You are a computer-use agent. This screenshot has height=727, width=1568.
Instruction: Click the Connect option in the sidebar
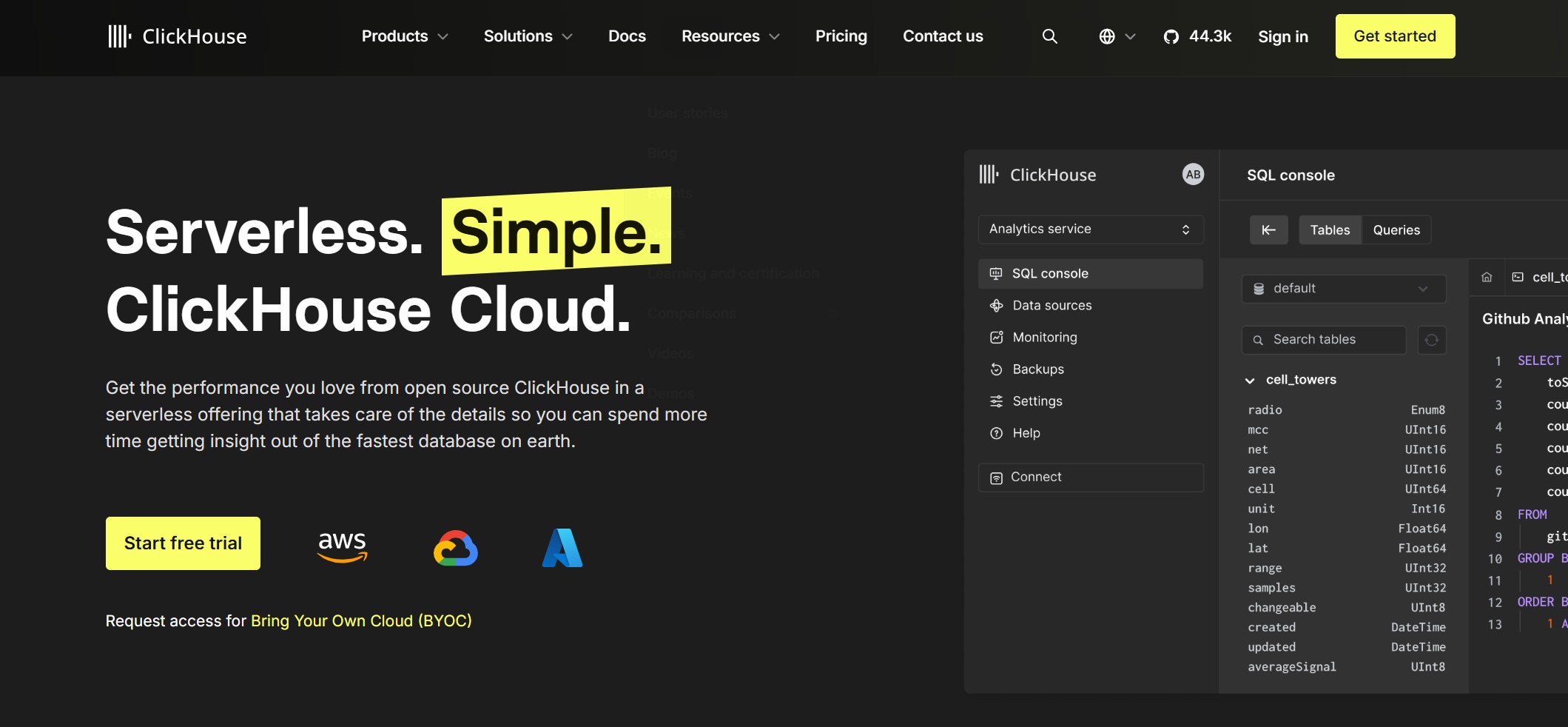click(1036, 477)
